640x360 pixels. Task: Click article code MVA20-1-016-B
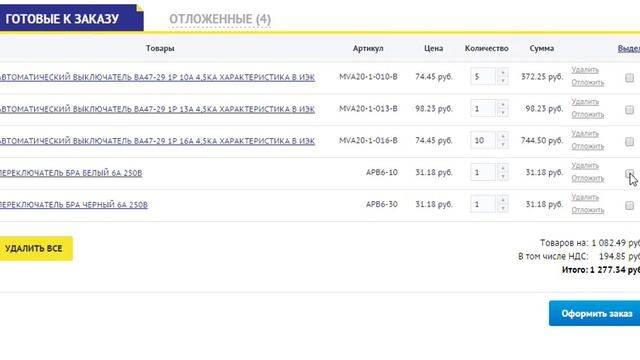point(368,140)
